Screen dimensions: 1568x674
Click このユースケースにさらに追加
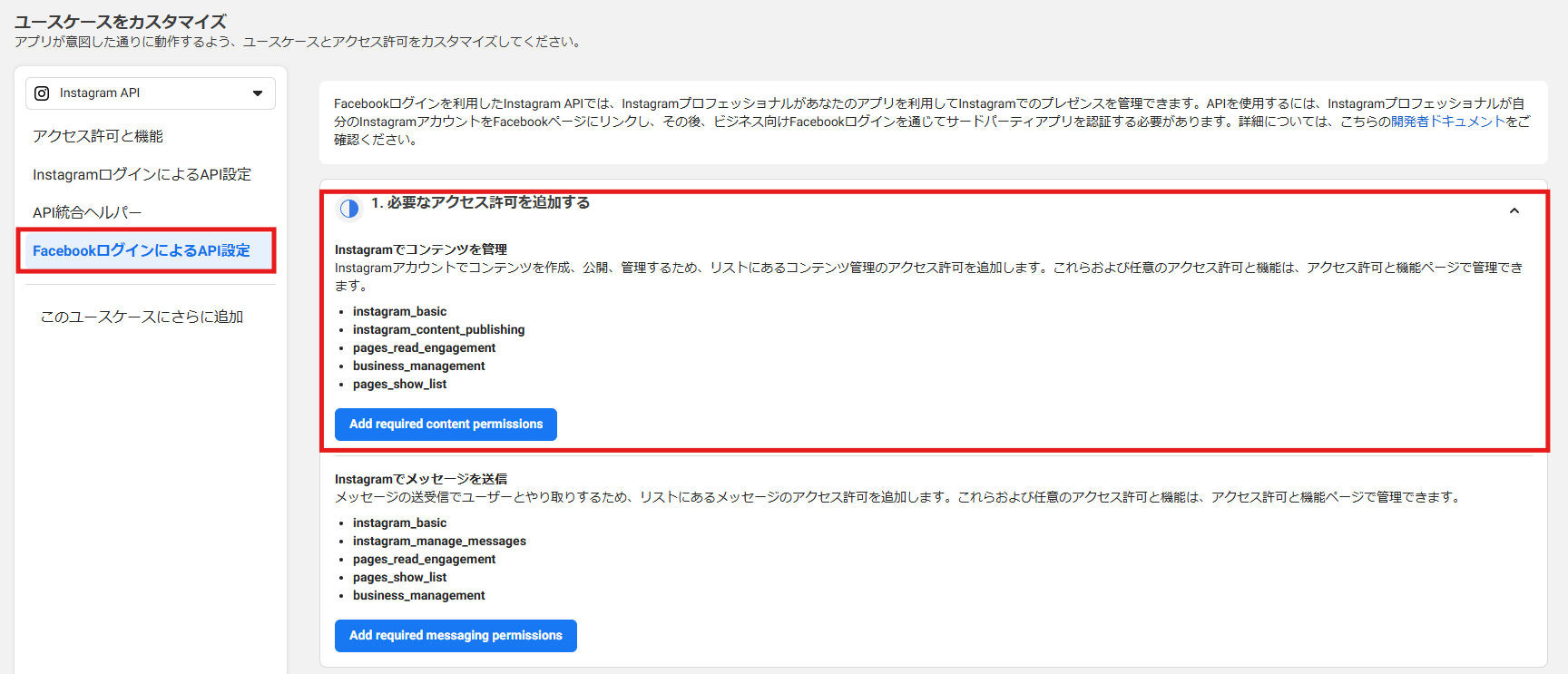pos(142,317)
